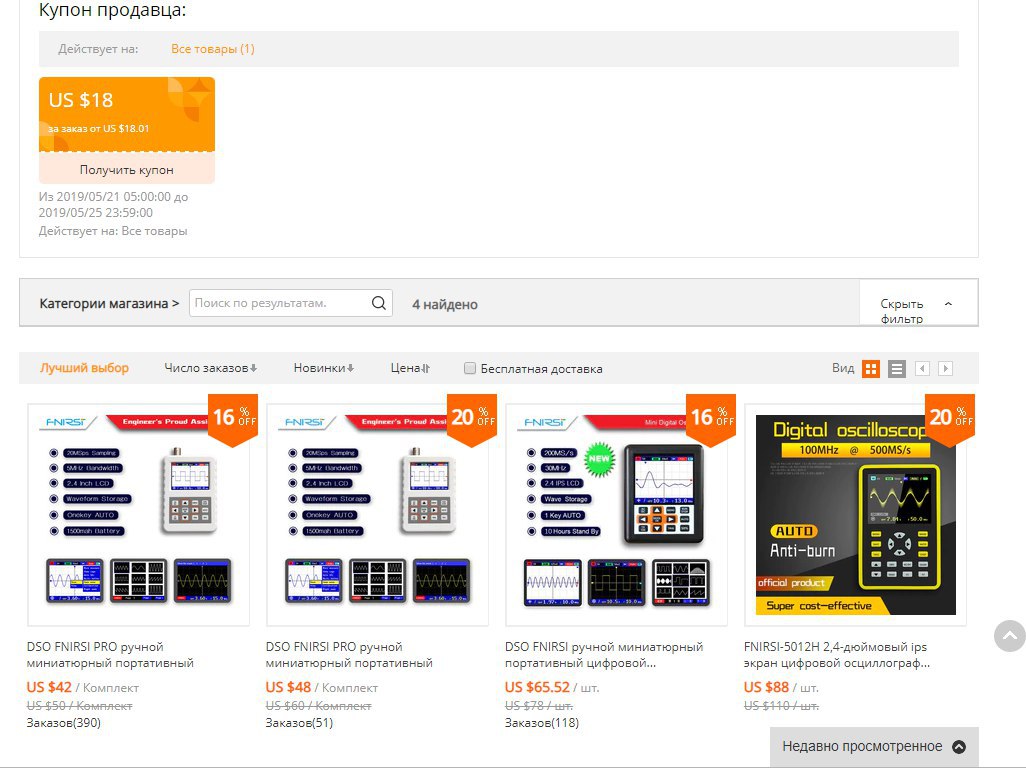Select Лучший выбор sorting tab
Screen dimensions: 1026x784
click(84, 368)
